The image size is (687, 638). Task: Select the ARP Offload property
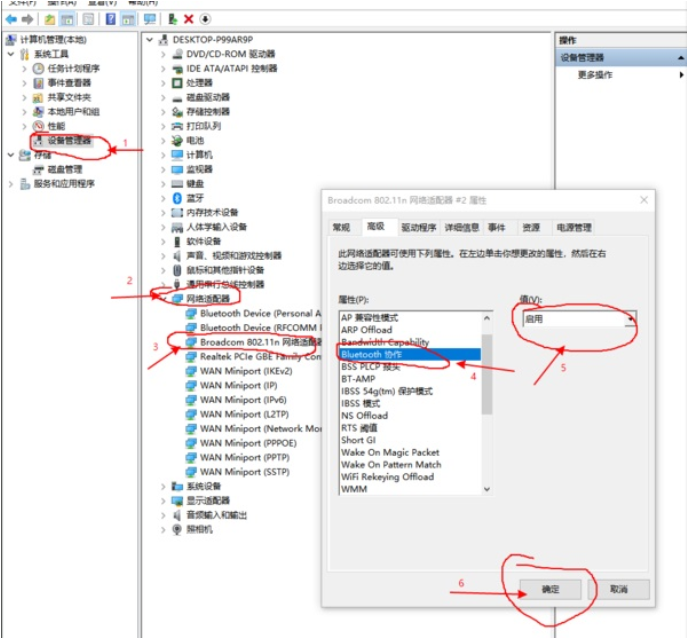pyautogui.click(x=366, y=330)
